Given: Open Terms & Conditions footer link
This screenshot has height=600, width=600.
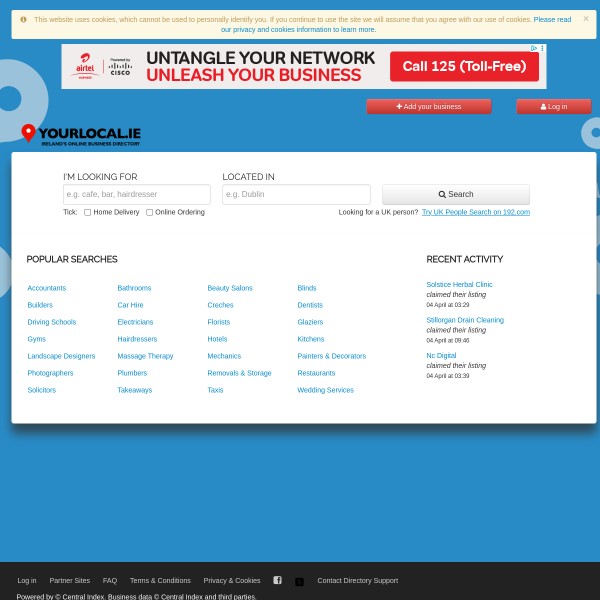Looking at the screenshot, I should 160,580.
